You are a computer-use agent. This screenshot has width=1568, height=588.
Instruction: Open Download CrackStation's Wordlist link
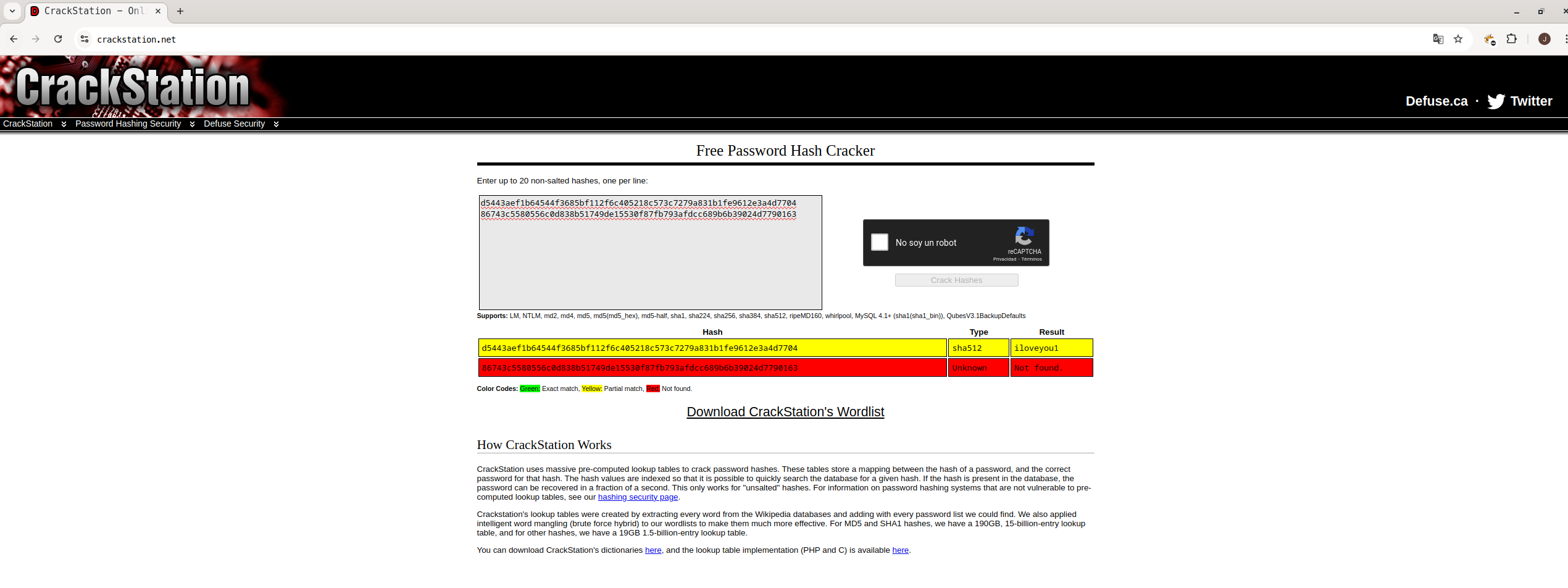[785, 412]
